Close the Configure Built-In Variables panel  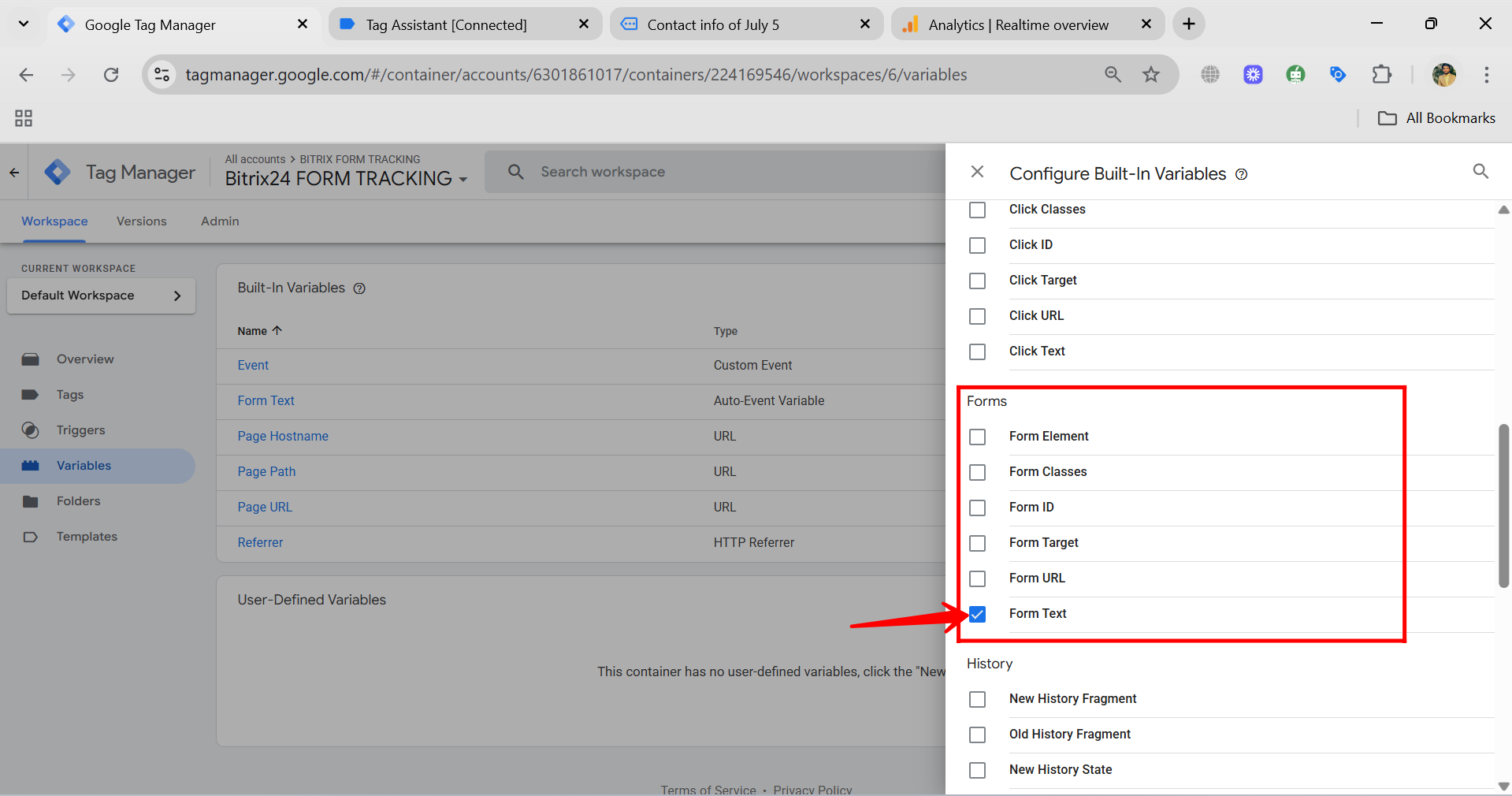point(977,172)
